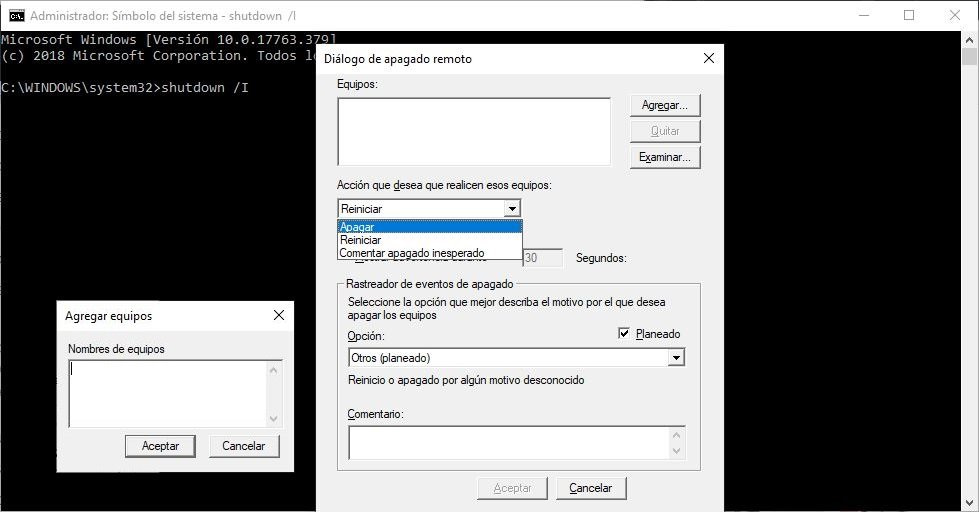Image resolution: width=979 pixels, height=512 pixels.
Task: Click the up arrow in Nombres de equipos scrollbar
Action: [273, 370]
